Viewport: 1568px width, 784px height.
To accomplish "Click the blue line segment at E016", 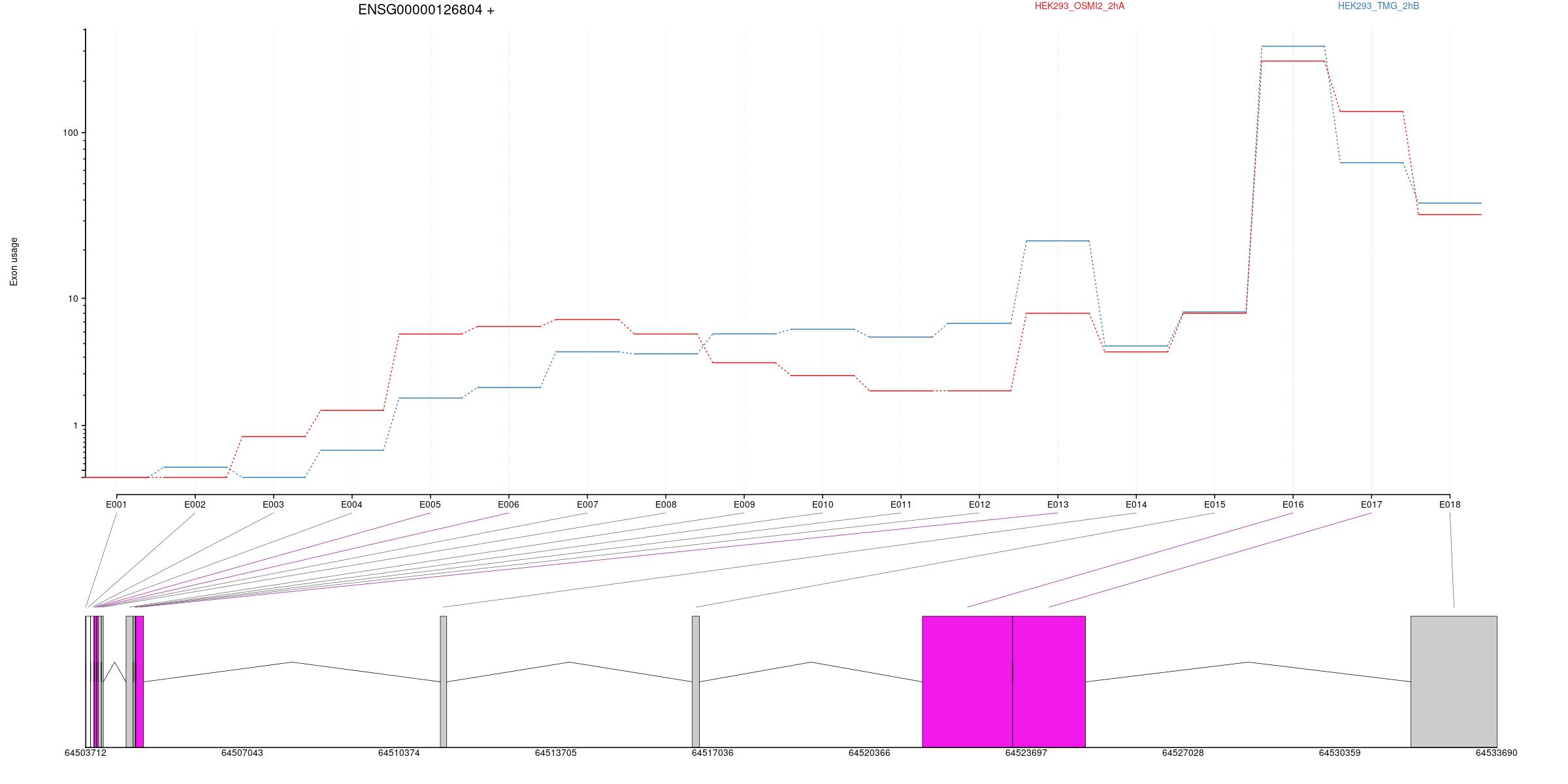I will tap(1293, 46).
